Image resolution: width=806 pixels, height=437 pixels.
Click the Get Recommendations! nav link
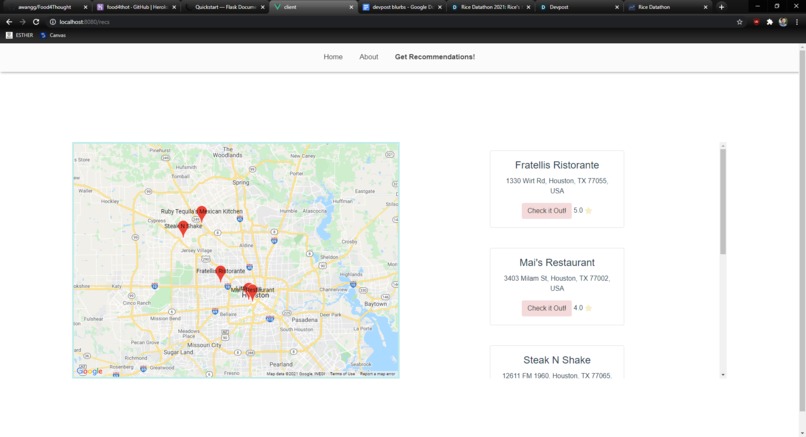[x=435, y=57]
